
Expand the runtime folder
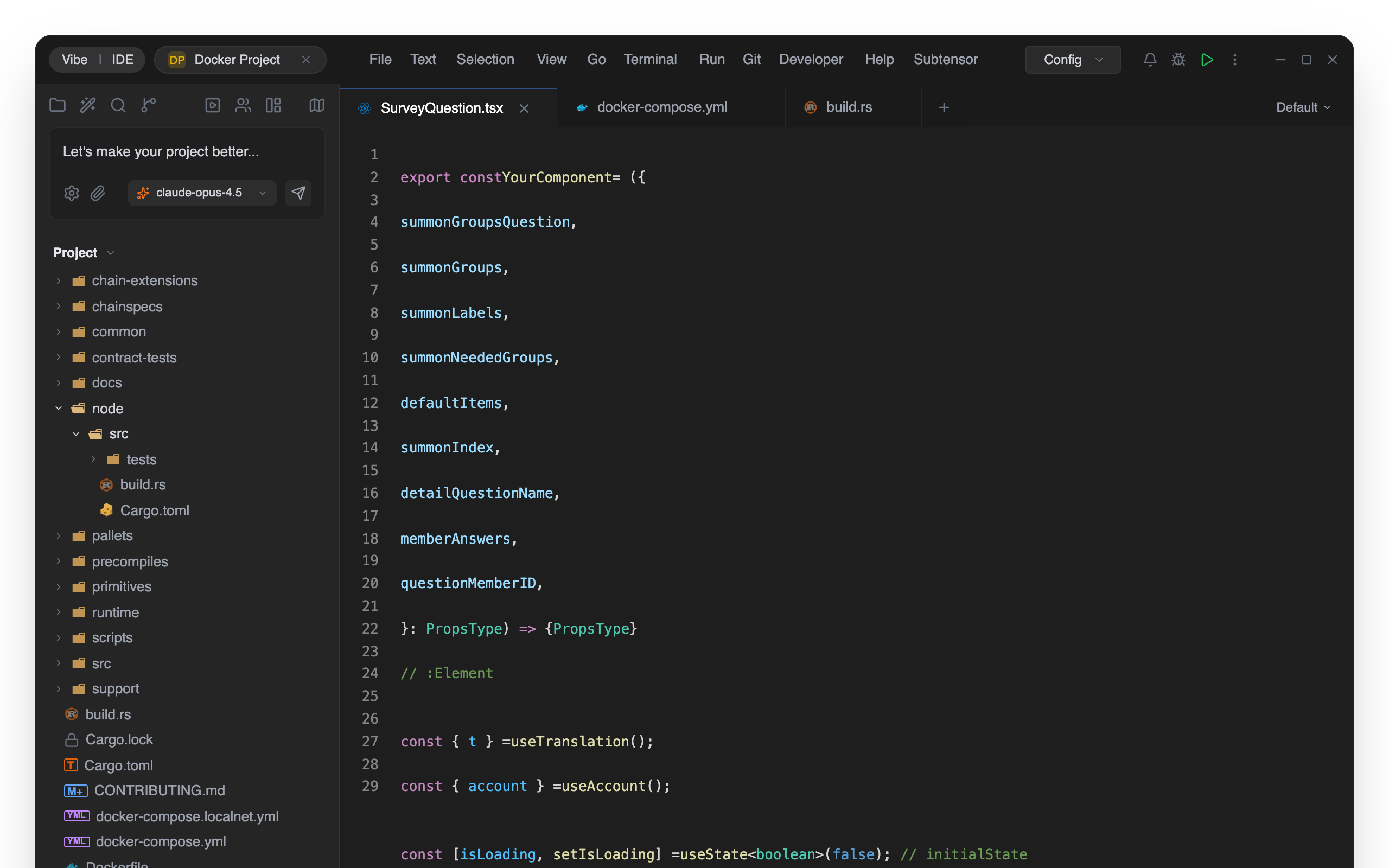(59, 612)
